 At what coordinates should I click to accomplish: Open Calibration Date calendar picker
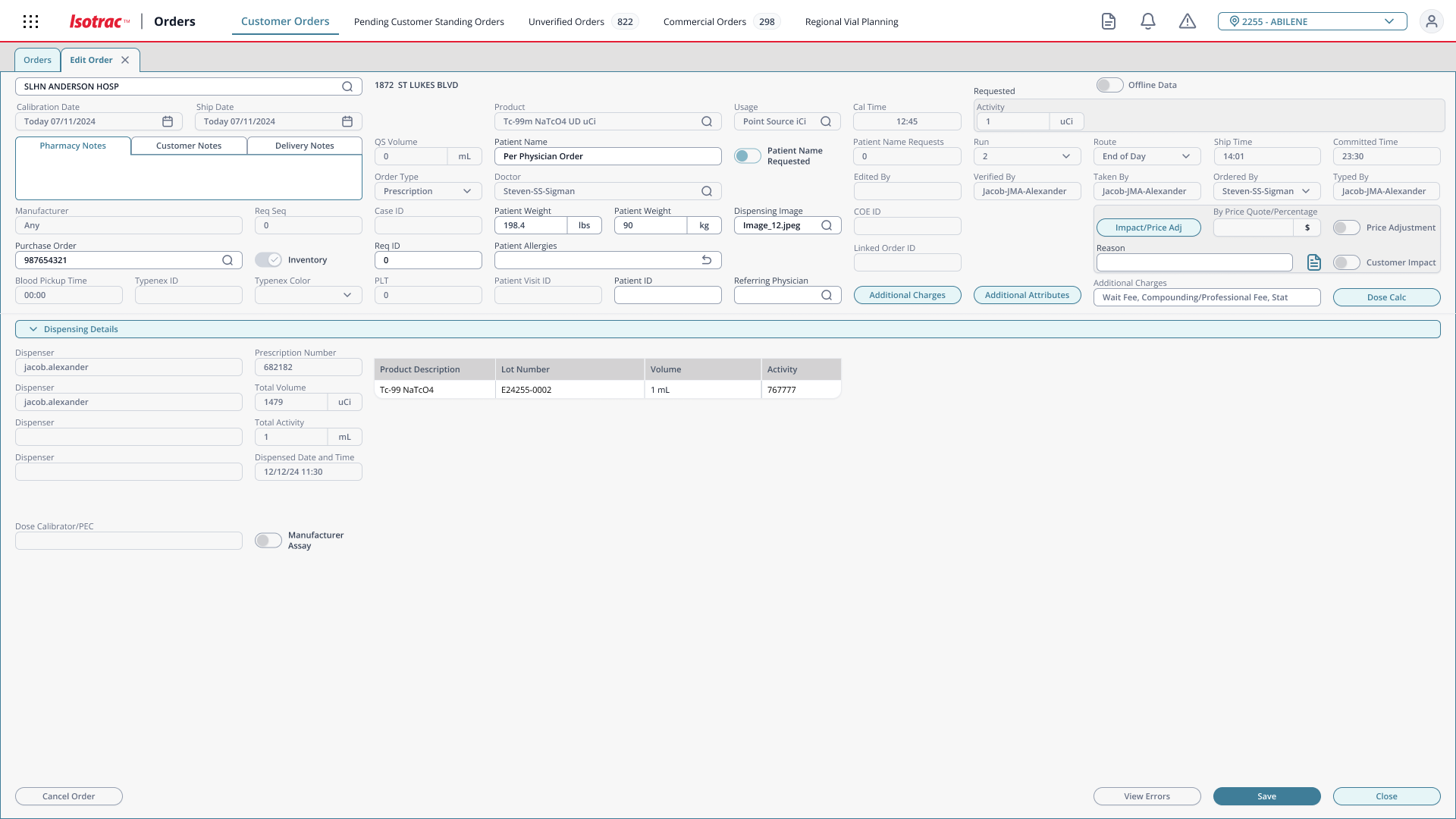pyautogui.click(x=168, y=121)
